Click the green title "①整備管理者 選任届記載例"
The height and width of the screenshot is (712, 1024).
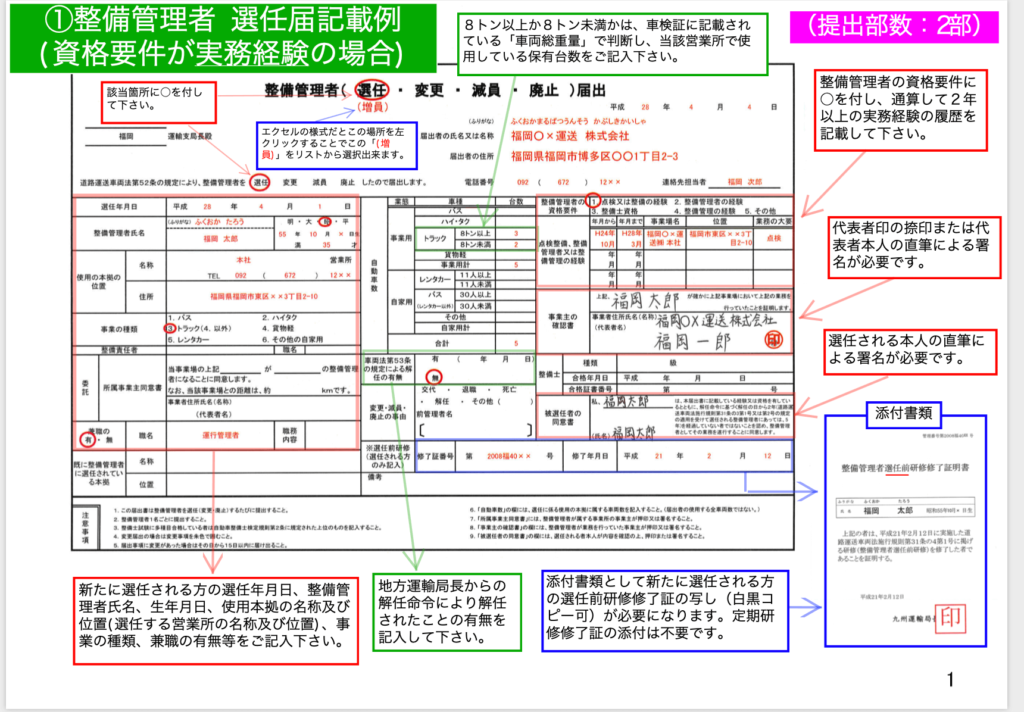(x=223, y=21)
